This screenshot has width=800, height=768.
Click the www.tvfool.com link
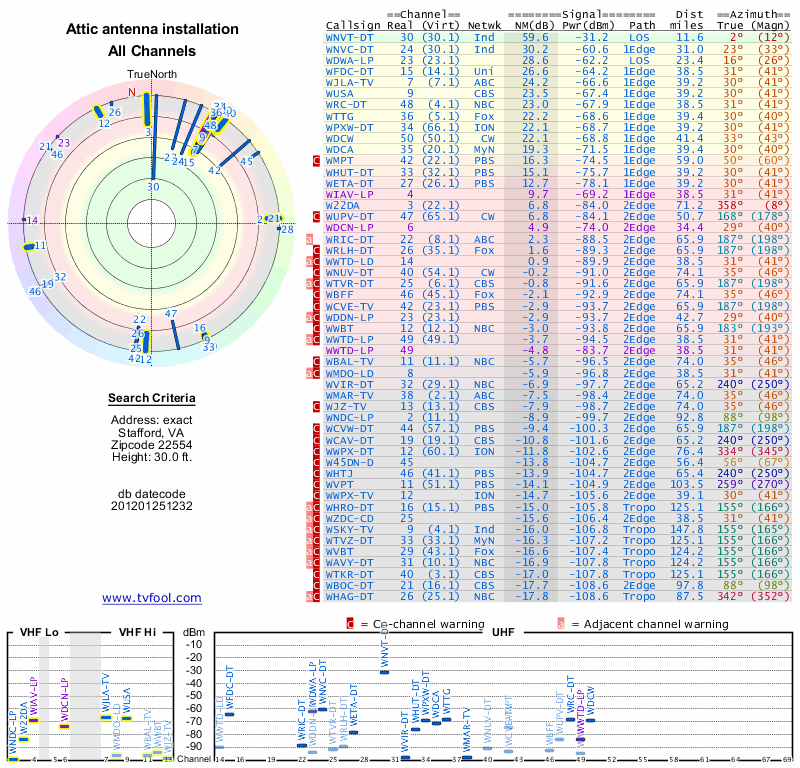(x=152, y=598)
